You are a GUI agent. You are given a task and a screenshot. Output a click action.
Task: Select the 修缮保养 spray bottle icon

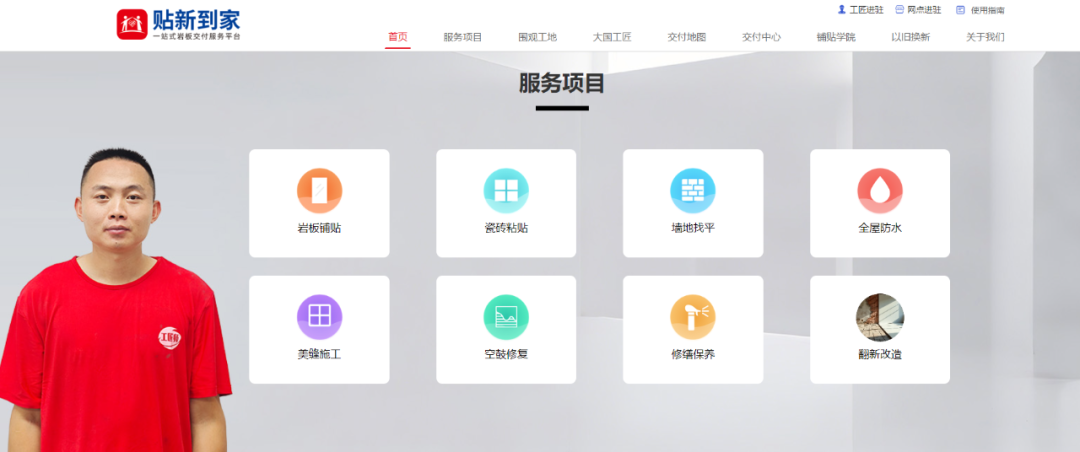tap(693, 317)
